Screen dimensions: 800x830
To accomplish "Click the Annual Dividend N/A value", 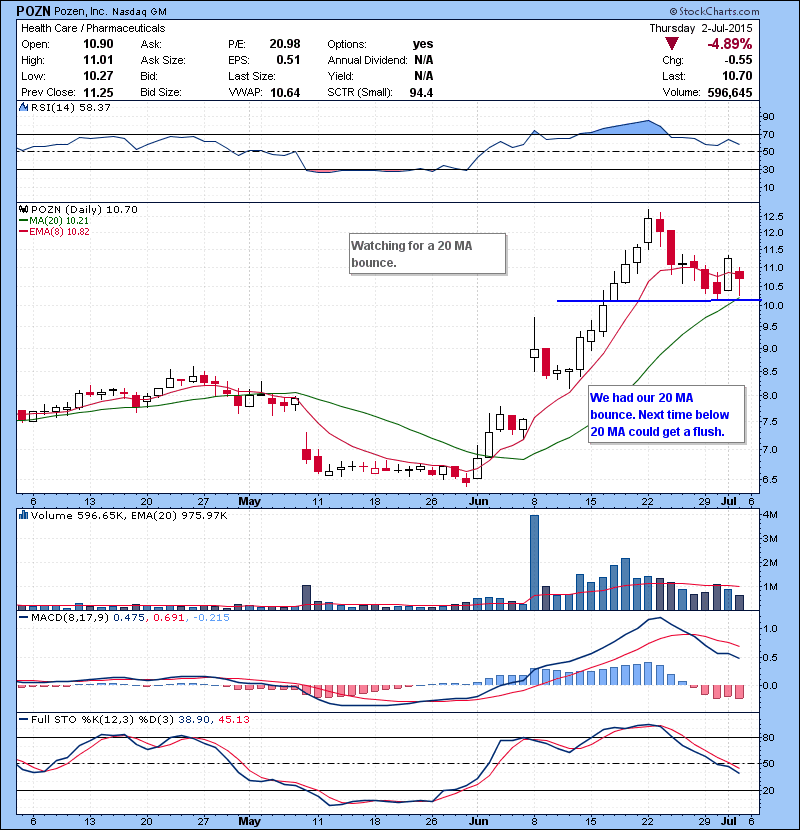I will (x=424, y=60).
